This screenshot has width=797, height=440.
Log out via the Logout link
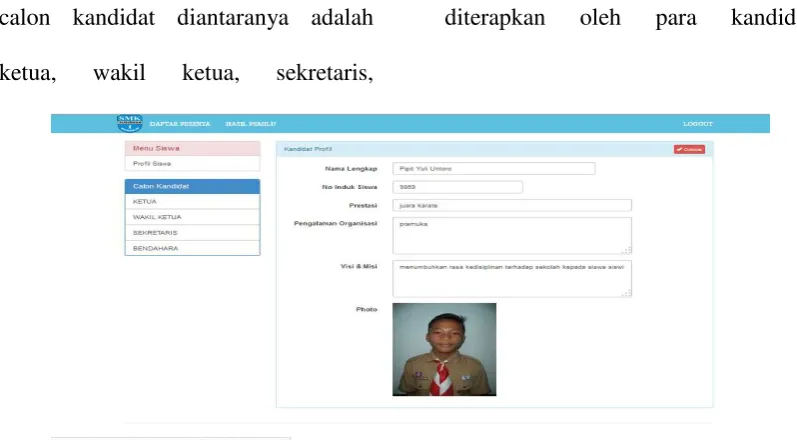coord(698,124)
